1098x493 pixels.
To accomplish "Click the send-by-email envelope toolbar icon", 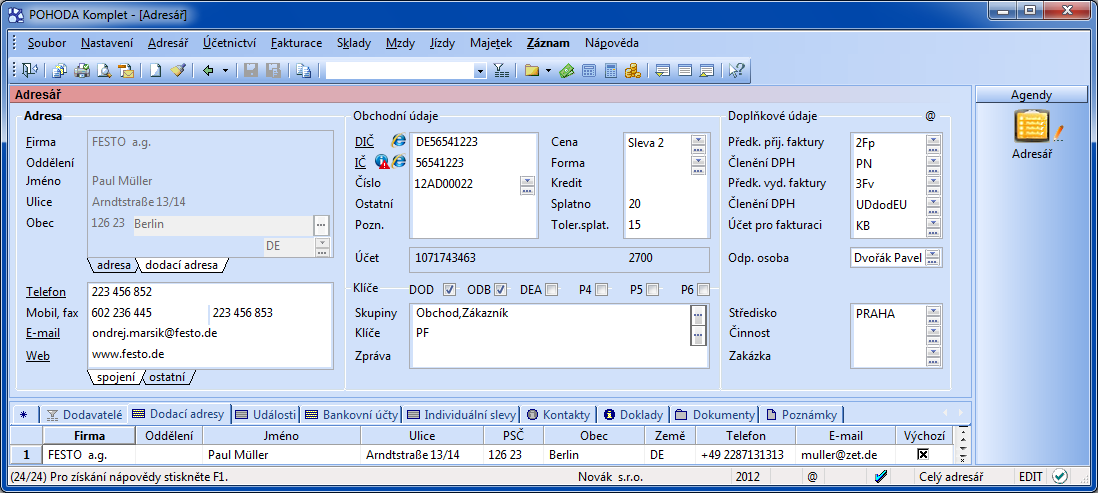I will (x=126, y=70).
